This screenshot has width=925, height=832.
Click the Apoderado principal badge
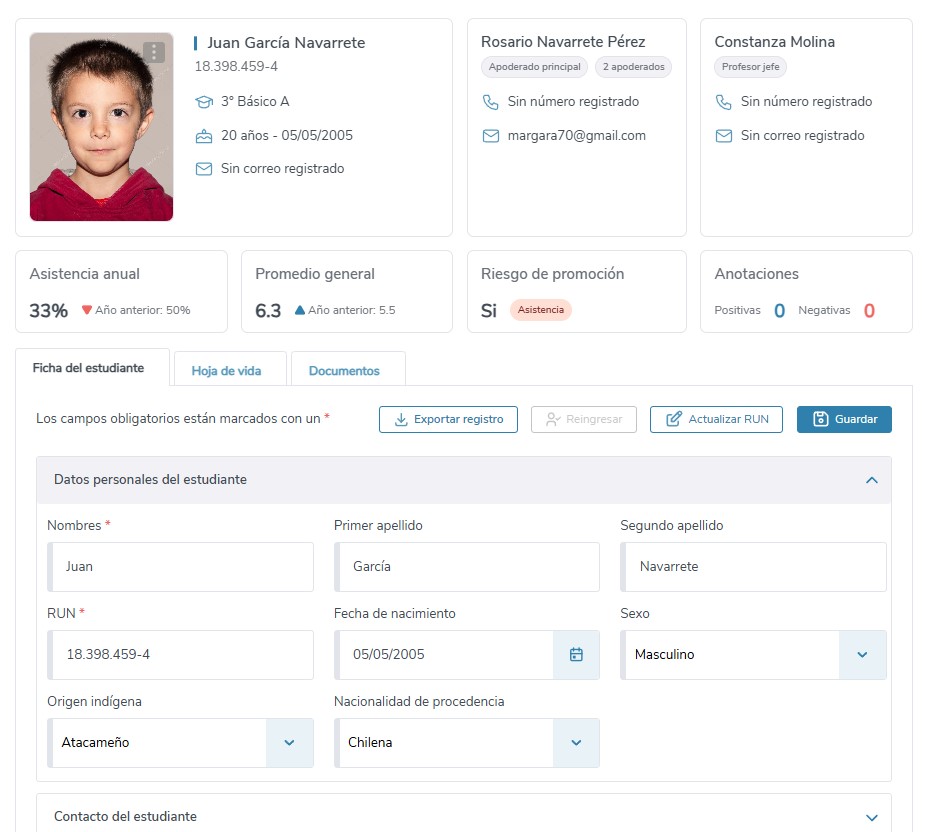pos(534,67)
